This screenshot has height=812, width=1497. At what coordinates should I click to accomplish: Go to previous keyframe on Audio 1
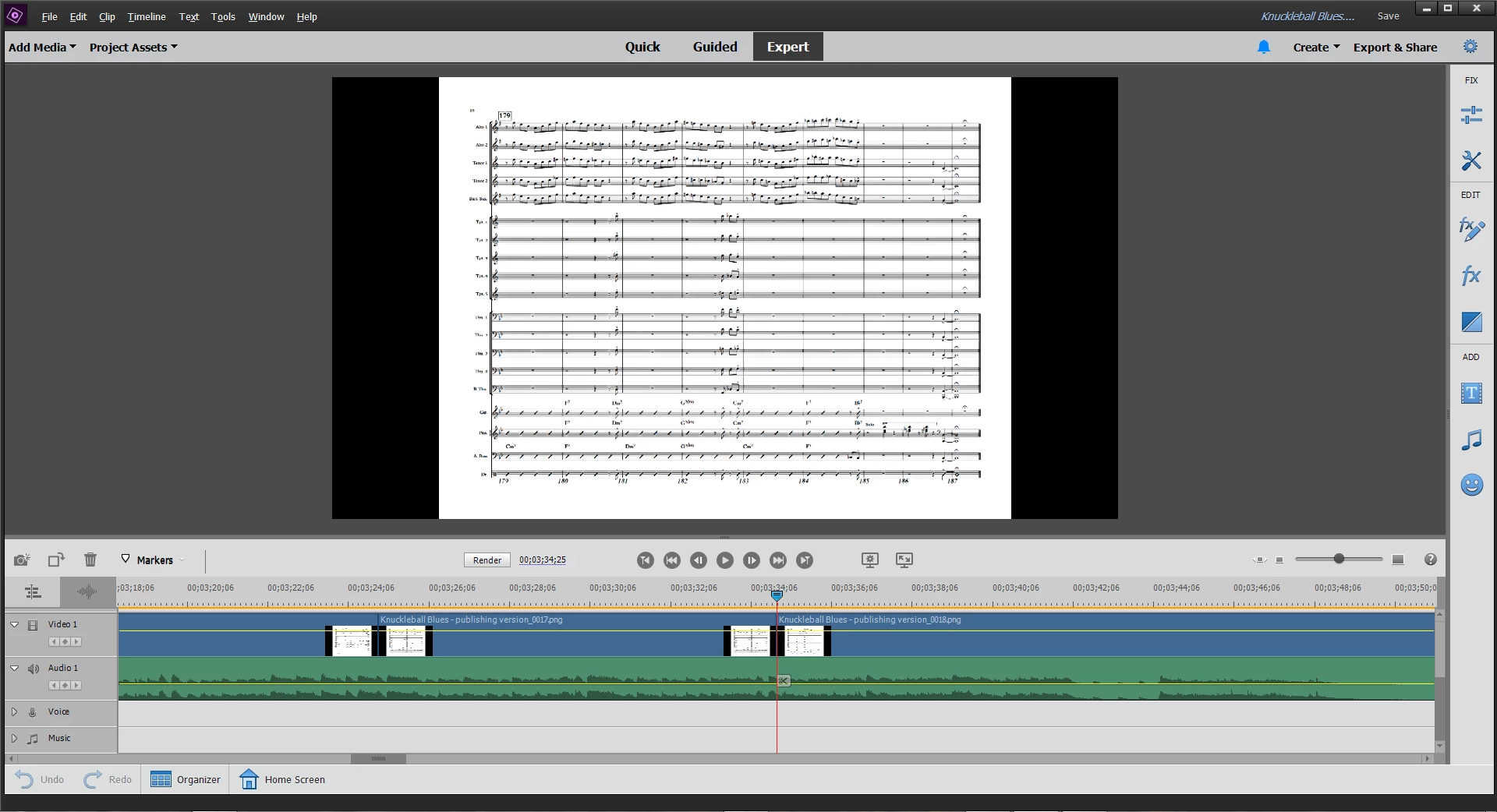click(54, 686)
